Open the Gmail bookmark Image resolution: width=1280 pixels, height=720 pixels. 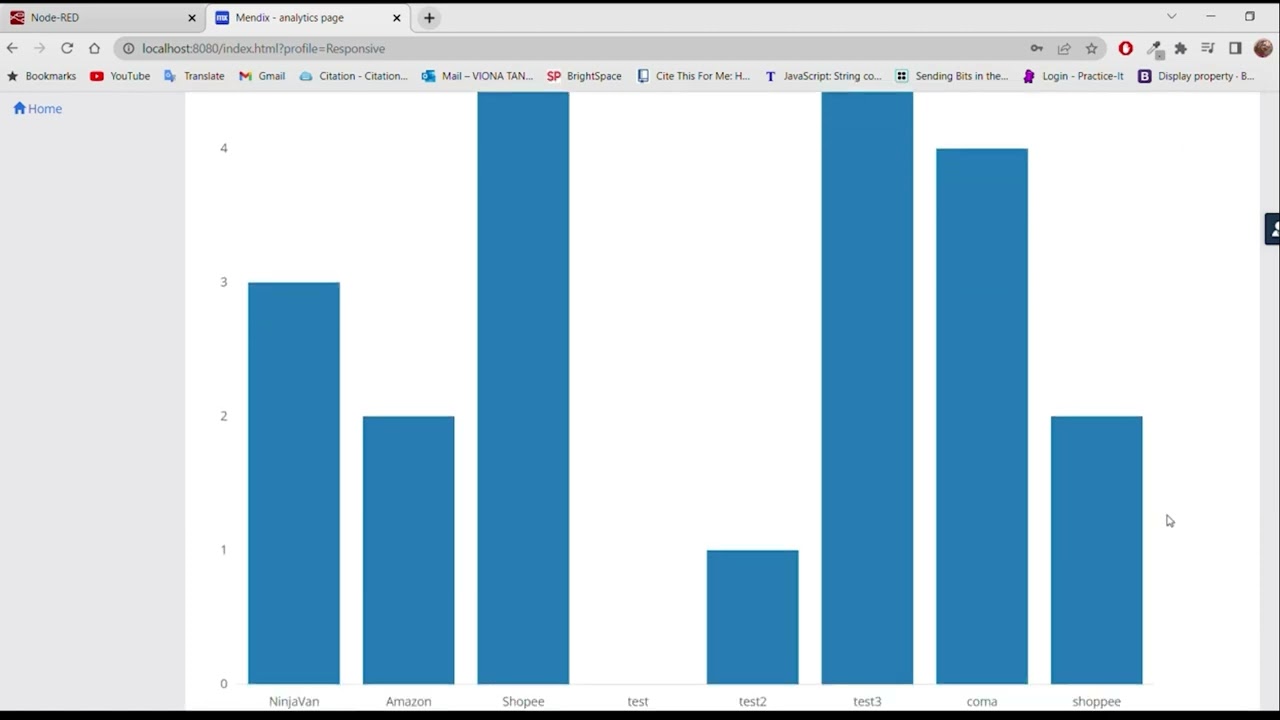[x=262, y=76]
